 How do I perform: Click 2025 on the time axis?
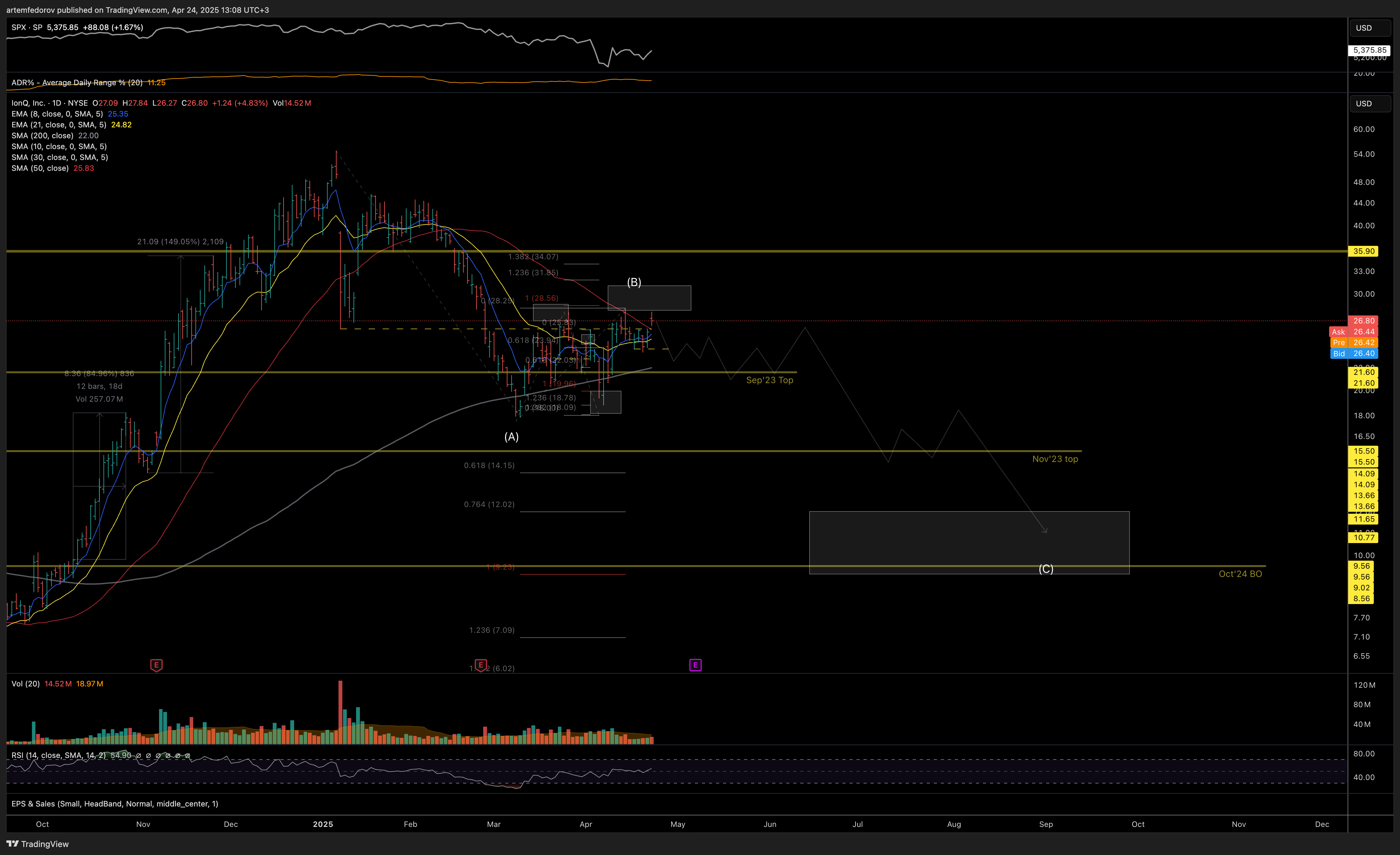pos(323,824)
